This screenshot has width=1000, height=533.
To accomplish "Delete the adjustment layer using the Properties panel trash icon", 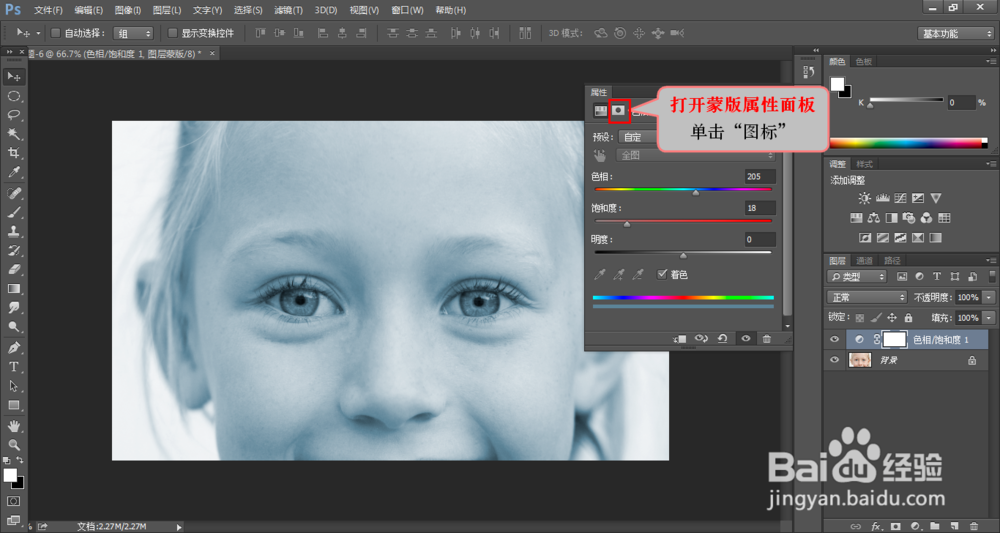I will click(767, 339).
